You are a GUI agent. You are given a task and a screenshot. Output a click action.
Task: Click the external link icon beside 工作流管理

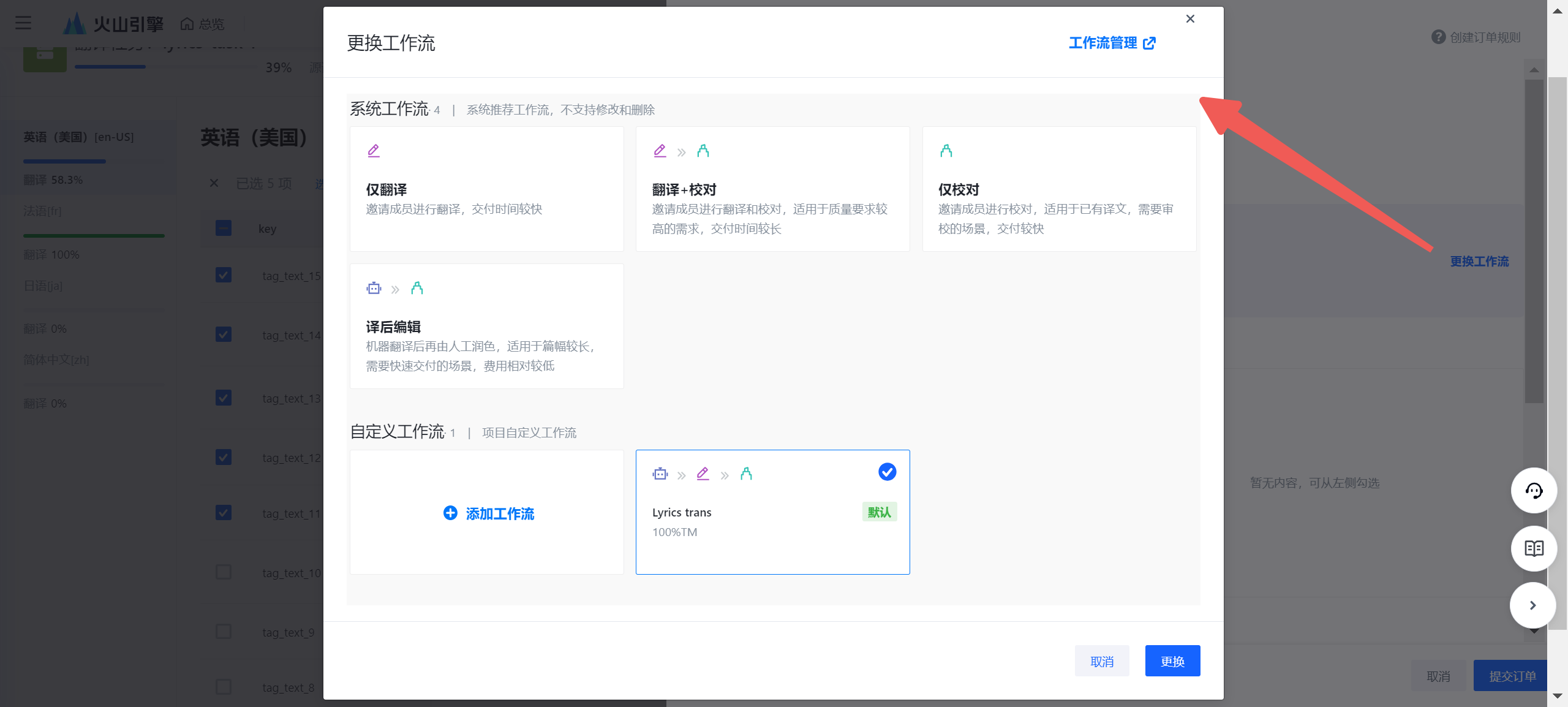pos(1149,43)
